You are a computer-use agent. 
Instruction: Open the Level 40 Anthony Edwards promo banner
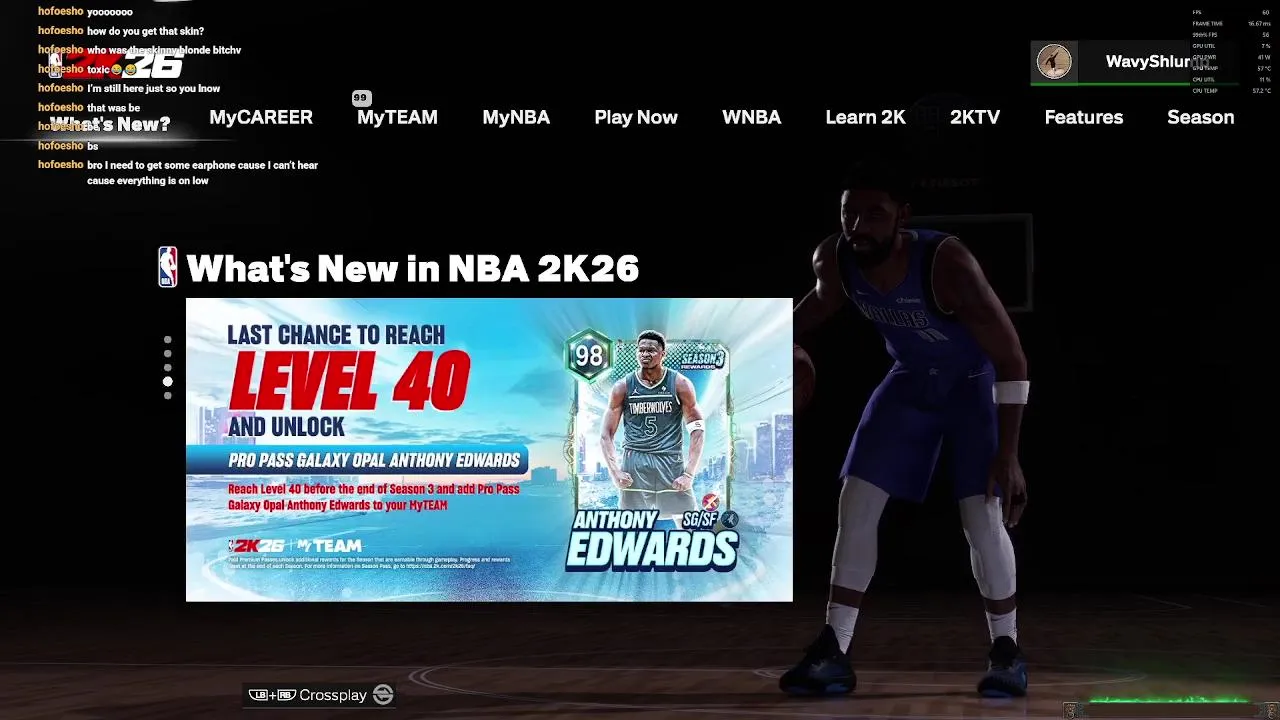coord(489,450)
